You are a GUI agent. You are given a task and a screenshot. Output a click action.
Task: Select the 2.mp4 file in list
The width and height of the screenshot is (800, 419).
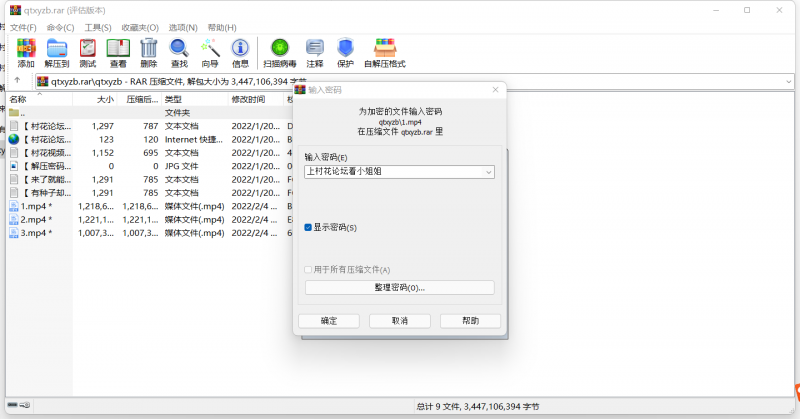[x=36, y=219]
